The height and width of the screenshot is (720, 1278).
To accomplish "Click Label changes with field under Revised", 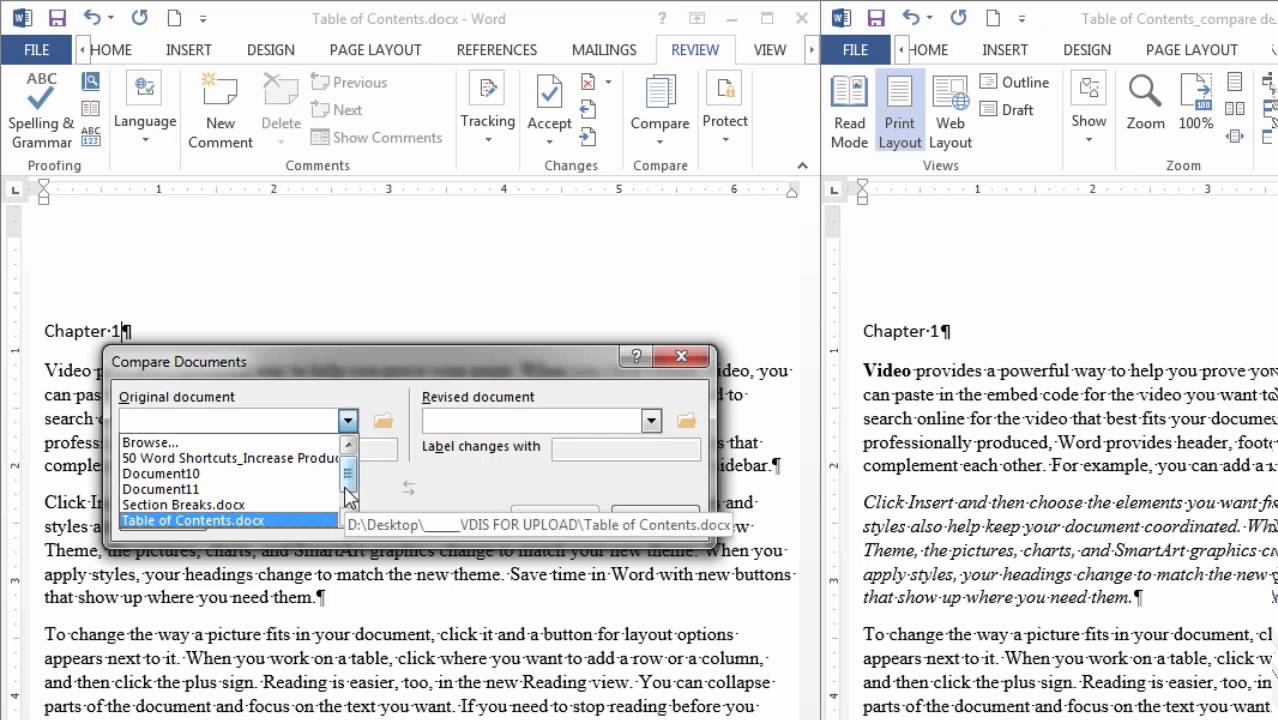I will pyautogui.click(x=625, y=448).
